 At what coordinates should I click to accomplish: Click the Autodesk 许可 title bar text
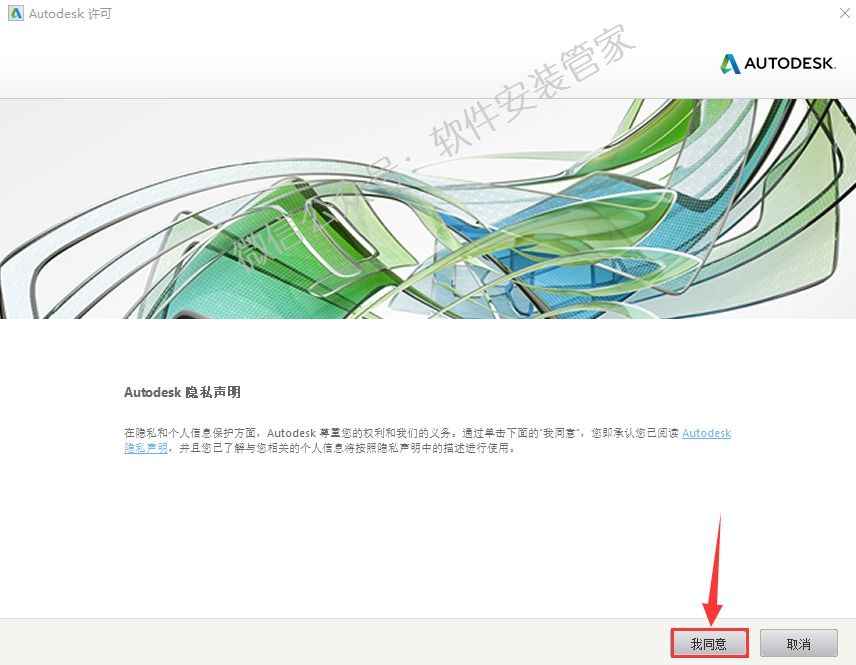point(70,14)
